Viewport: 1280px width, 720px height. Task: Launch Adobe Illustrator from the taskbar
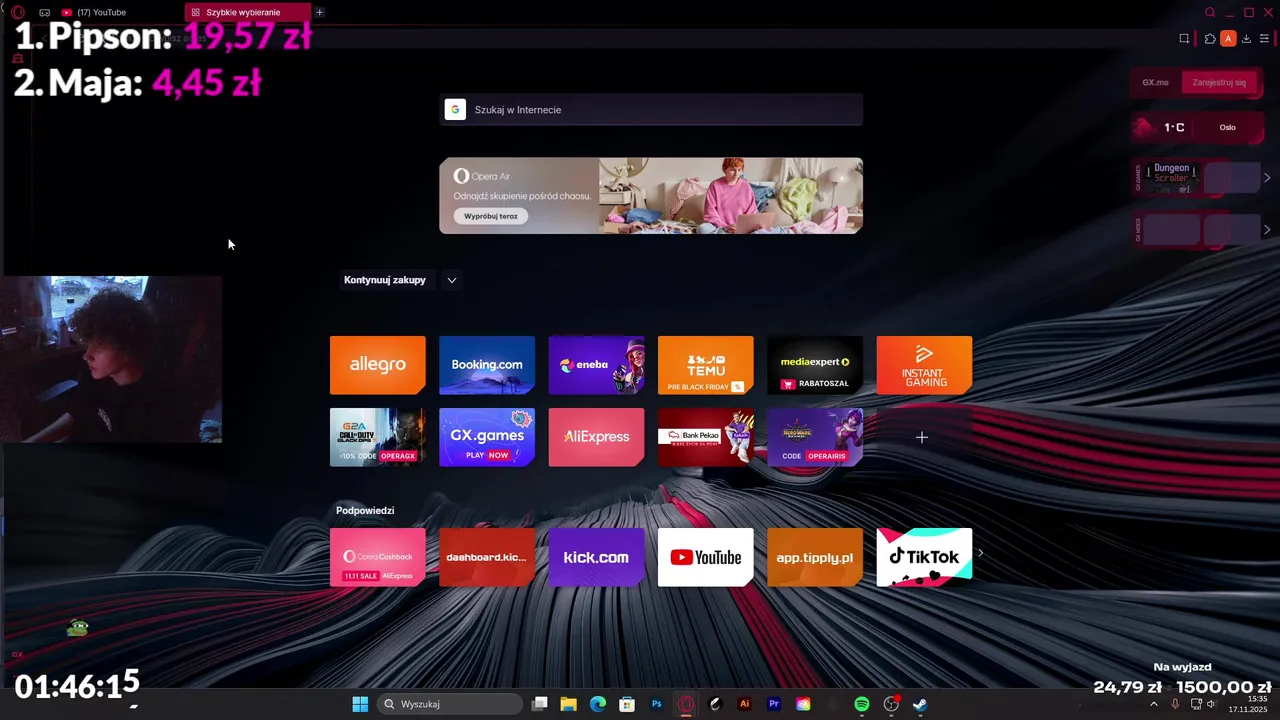[744, 704]
